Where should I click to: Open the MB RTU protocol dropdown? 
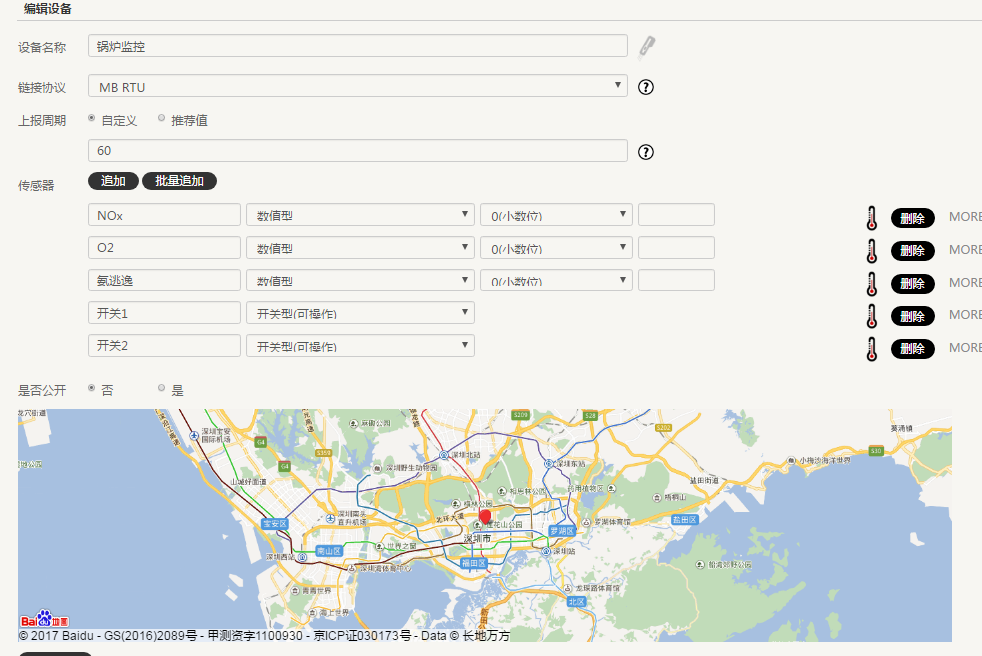coord(357,87)
